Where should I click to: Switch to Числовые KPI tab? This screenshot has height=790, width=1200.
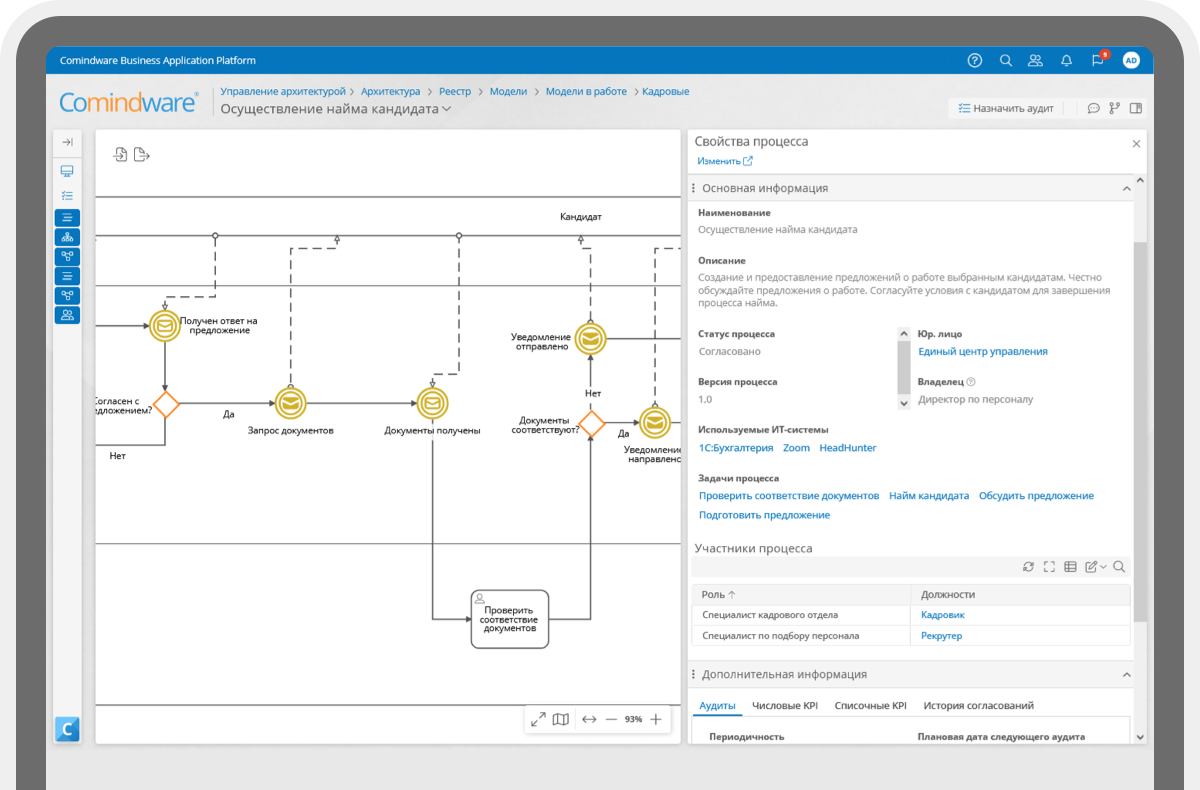785,706
